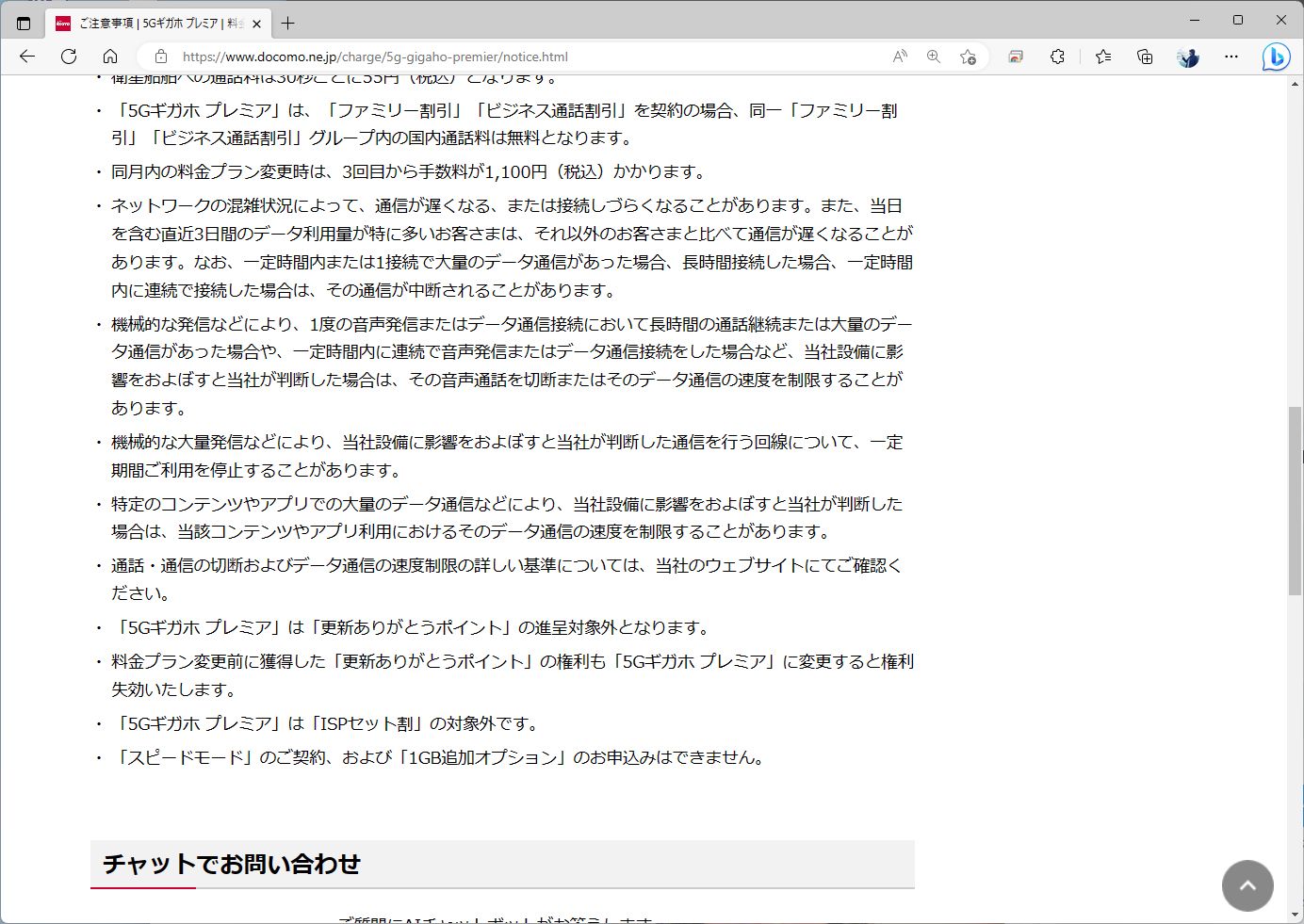Open the Collections panel
1304x924 pixels.
pyautogui.click(x=1145, y=57)
